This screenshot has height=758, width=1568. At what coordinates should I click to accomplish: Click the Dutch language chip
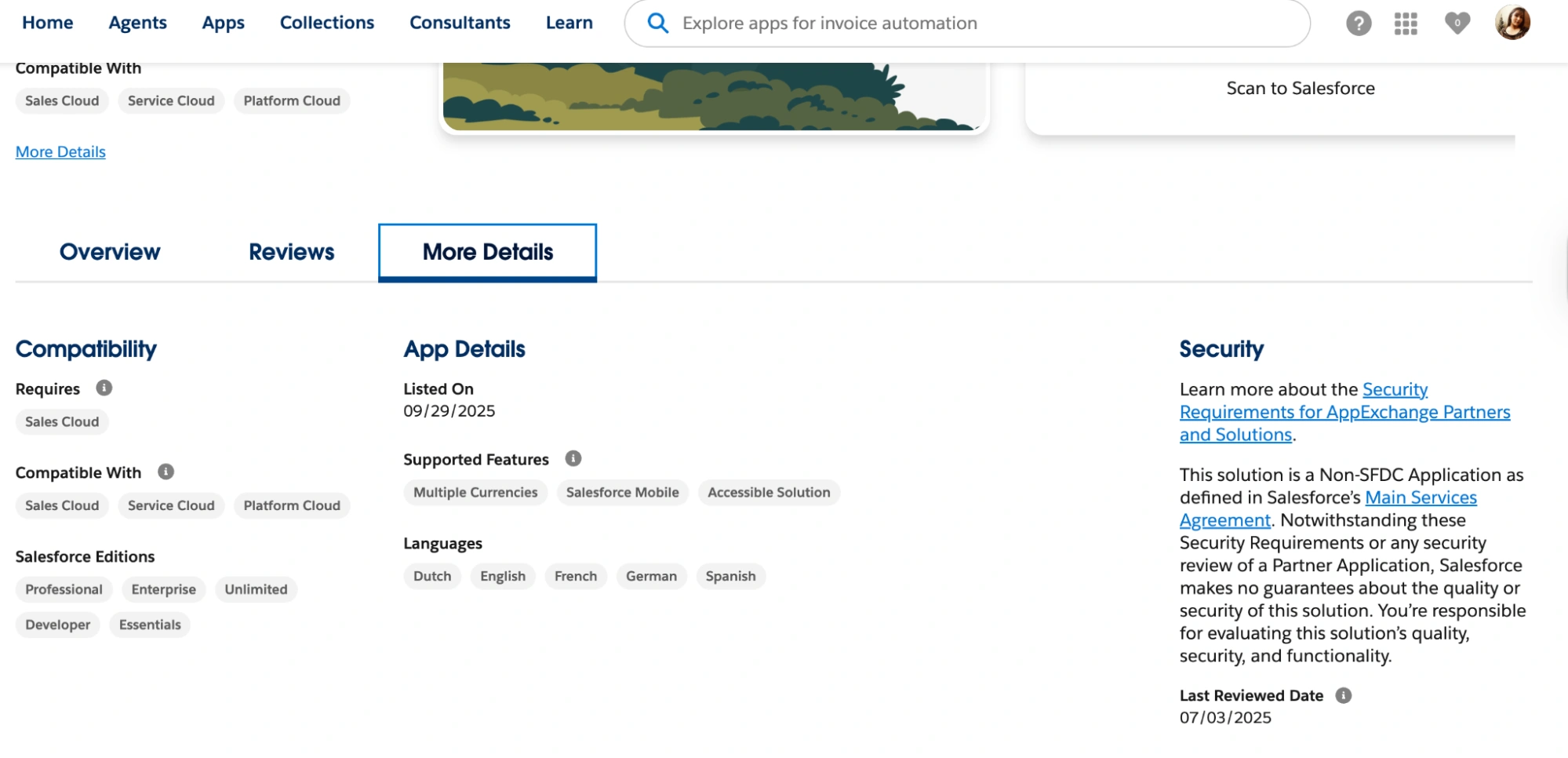click(x=432, y=576)
